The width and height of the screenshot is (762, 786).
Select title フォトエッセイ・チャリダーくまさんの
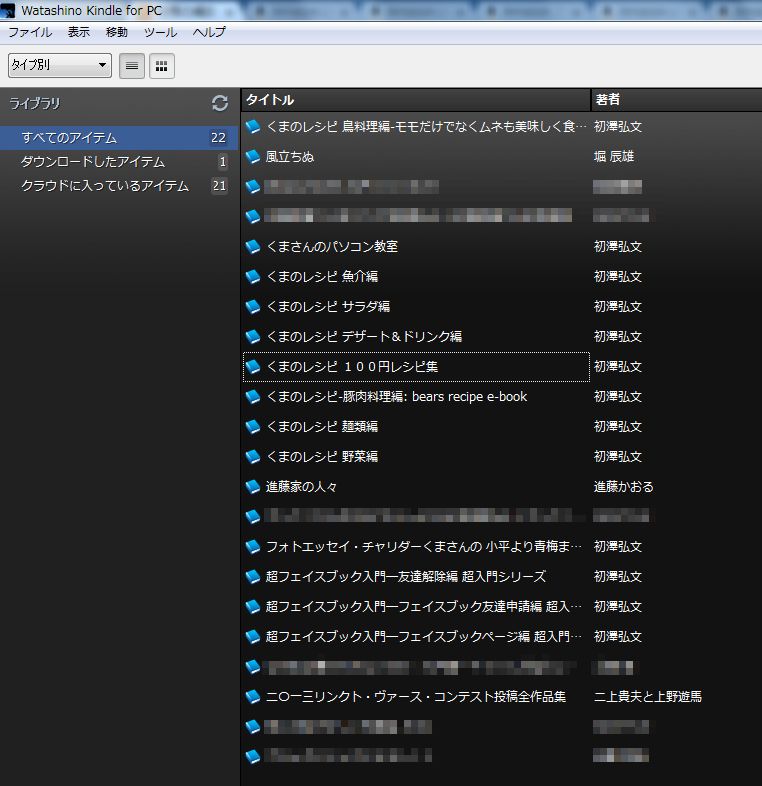coord(424,546)
